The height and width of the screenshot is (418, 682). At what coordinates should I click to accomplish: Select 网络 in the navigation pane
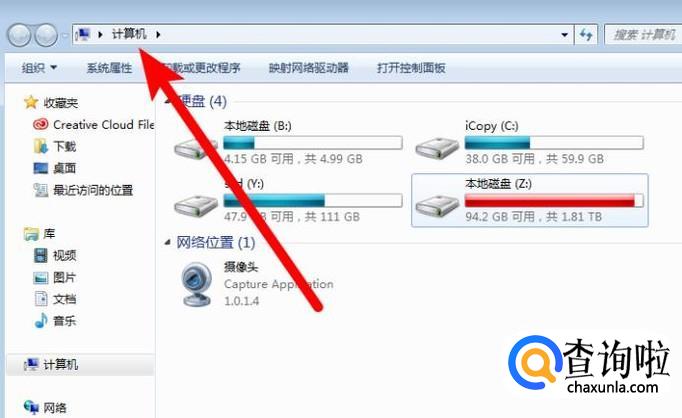tap(45, 408)
